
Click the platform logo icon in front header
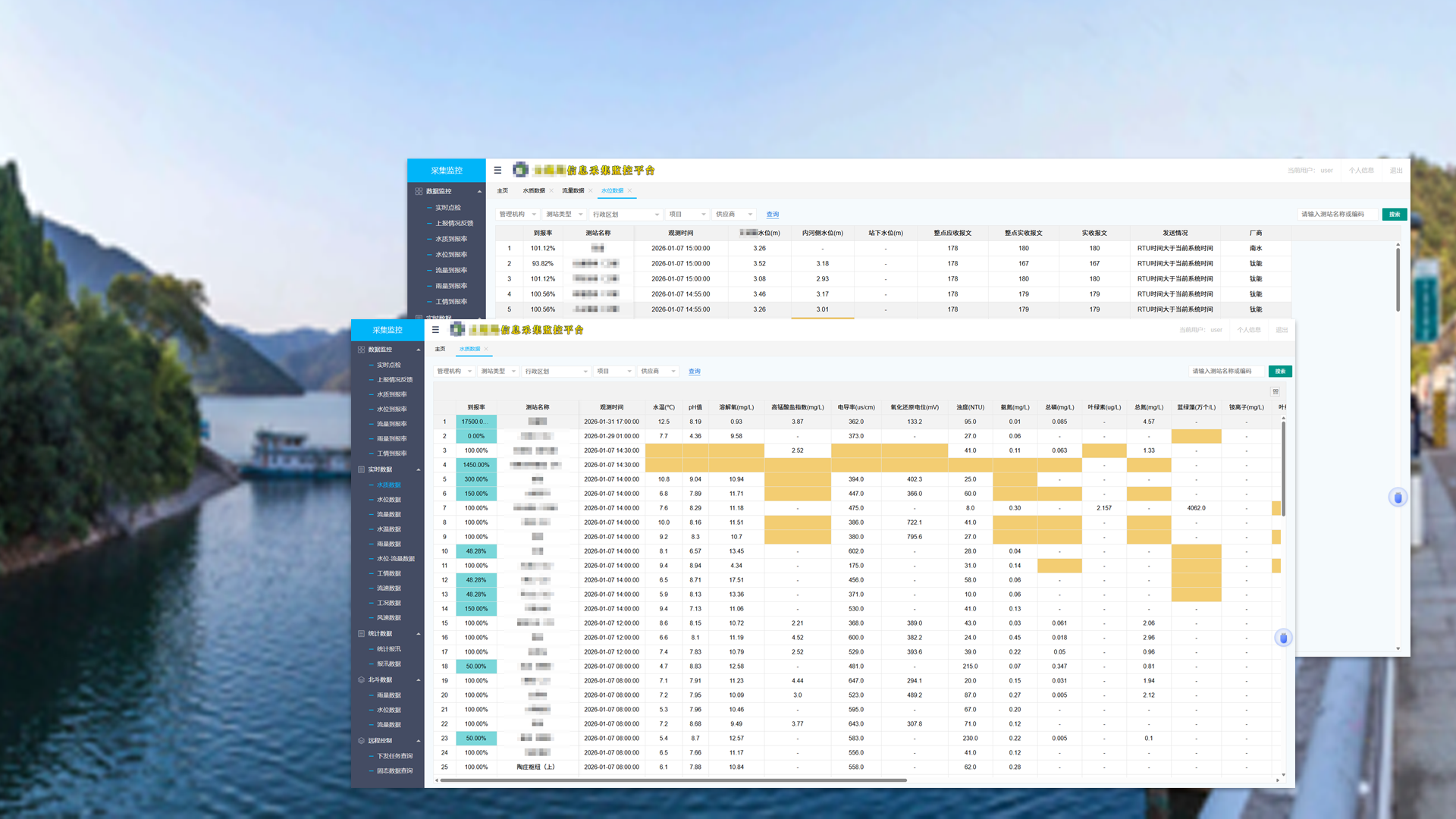[457, 329]
